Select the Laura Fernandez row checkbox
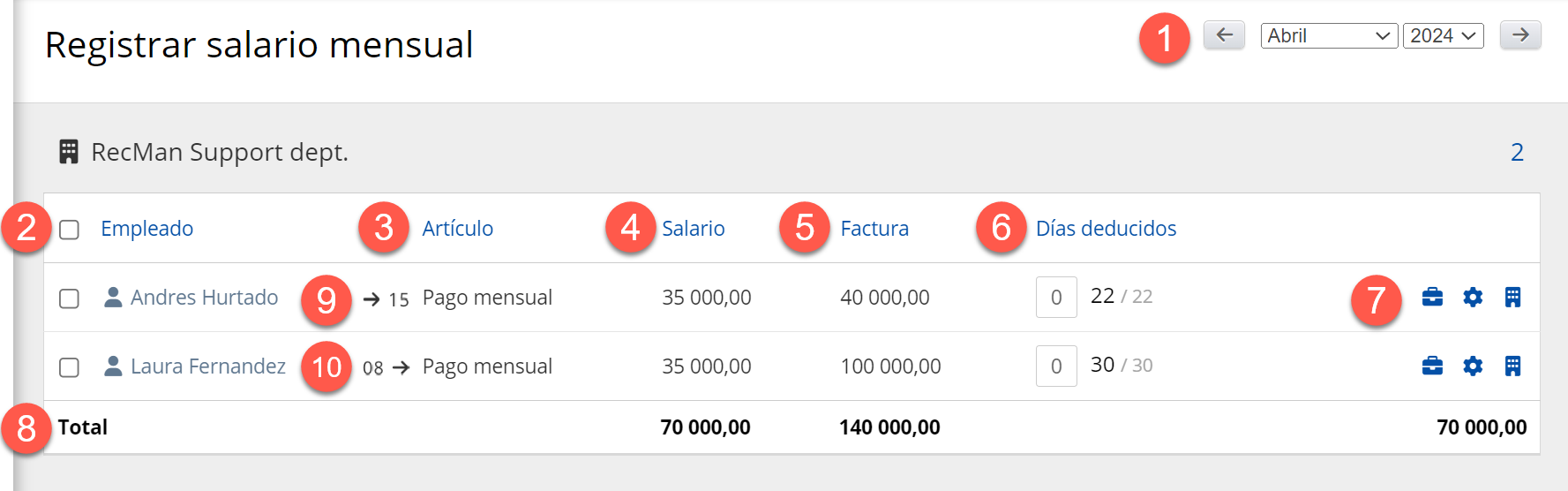The width and height of the screenshot is (1568, 491). (x=69, y=367)
